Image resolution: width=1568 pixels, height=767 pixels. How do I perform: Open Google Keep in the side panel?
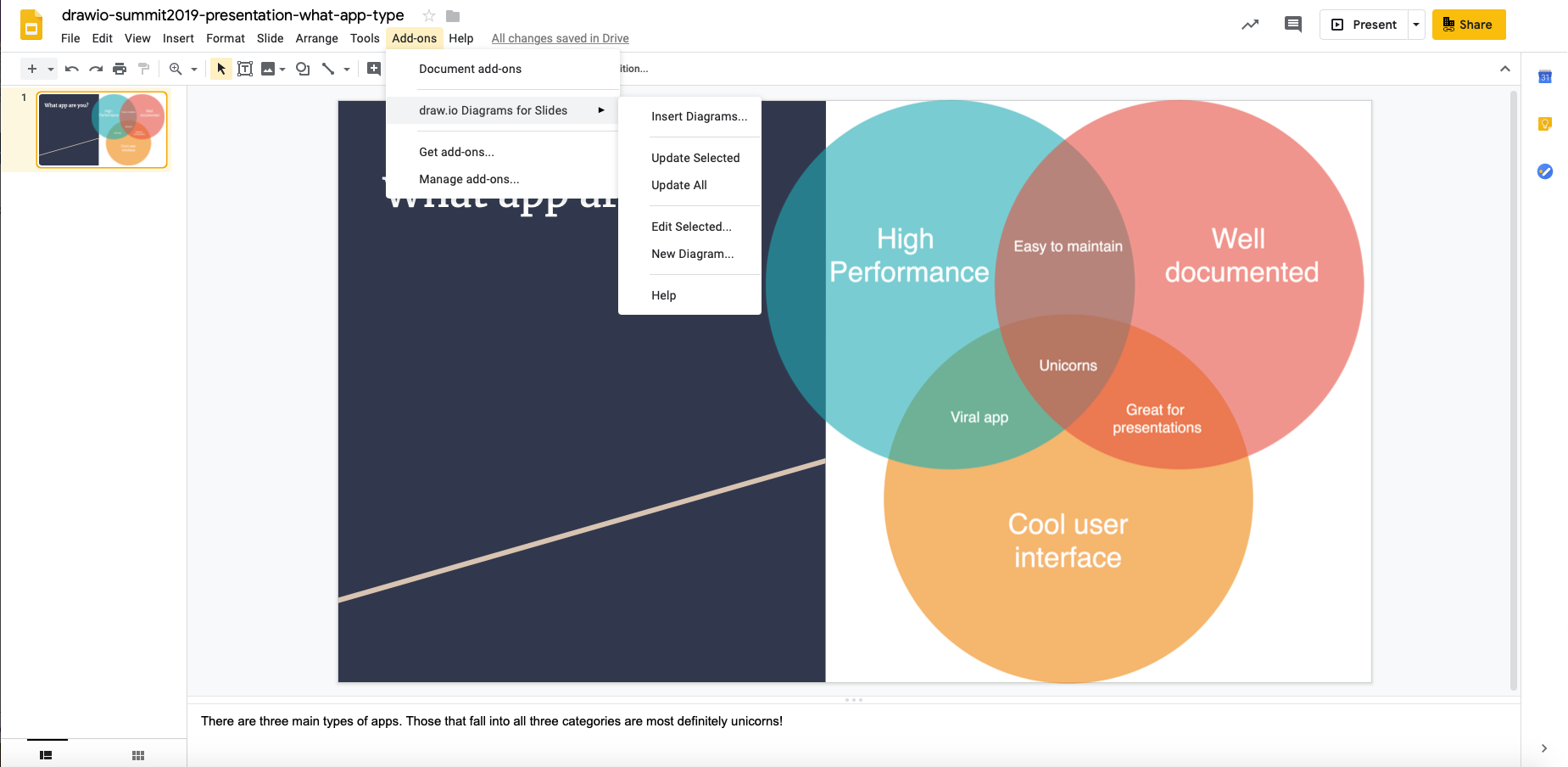click(x=1545, y=125)
